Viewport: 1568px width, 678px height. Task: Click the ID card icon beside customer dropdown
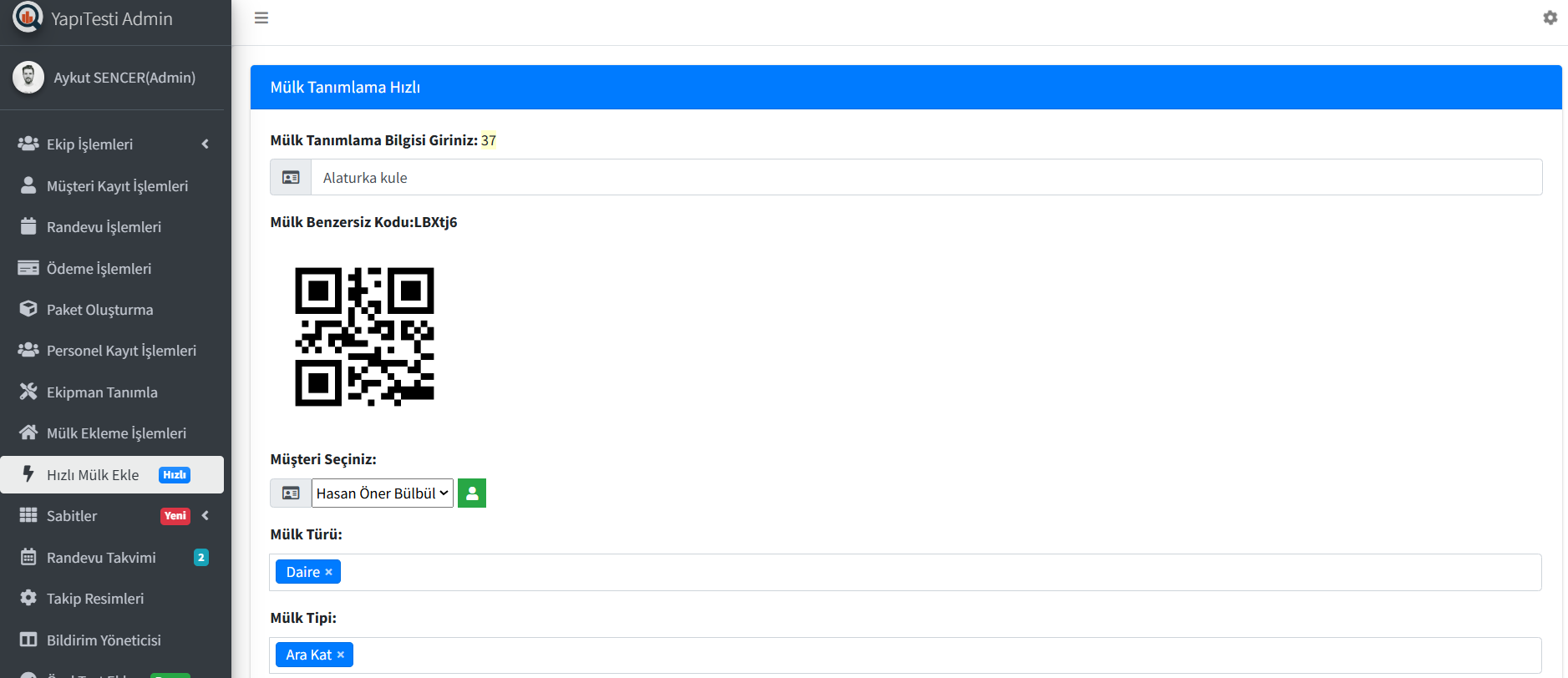click(291, 493)
